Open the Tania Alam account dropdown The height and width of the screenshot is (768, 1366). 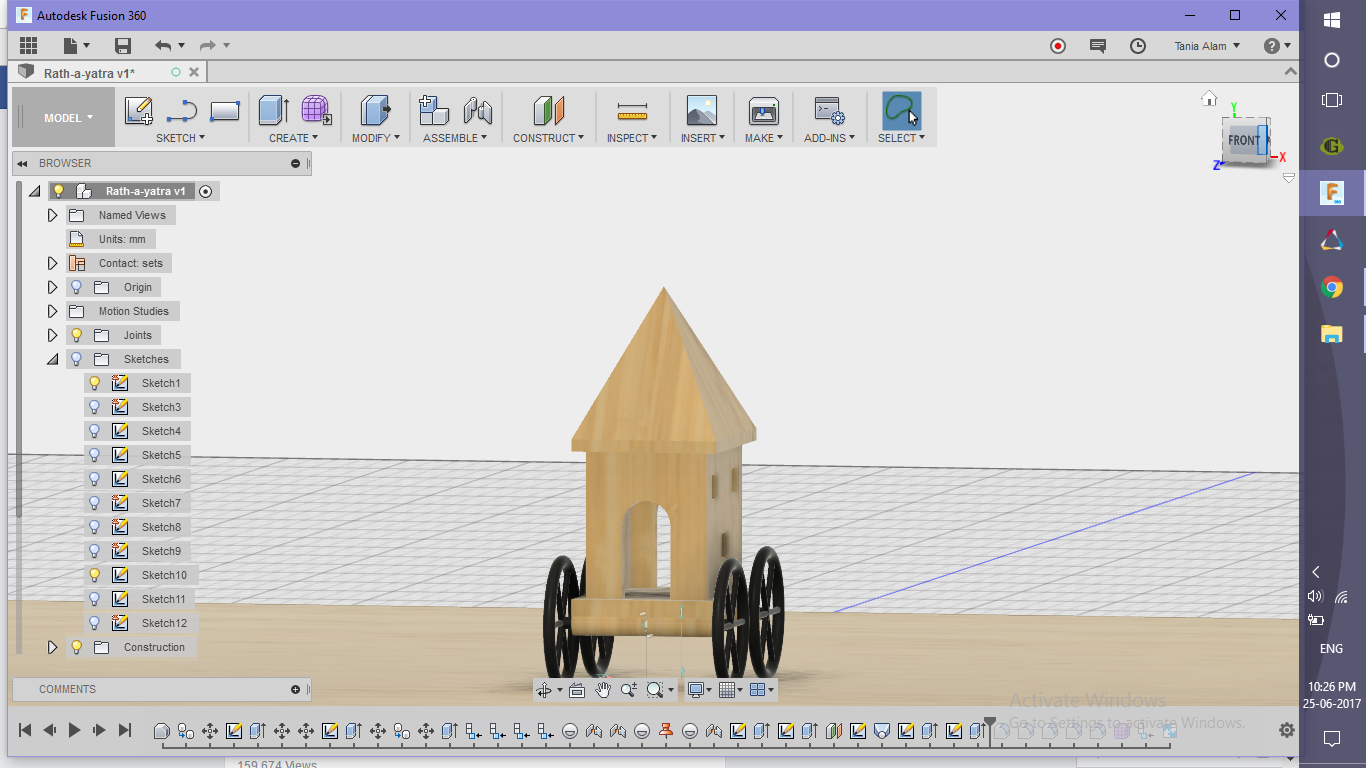(1207, 46)
